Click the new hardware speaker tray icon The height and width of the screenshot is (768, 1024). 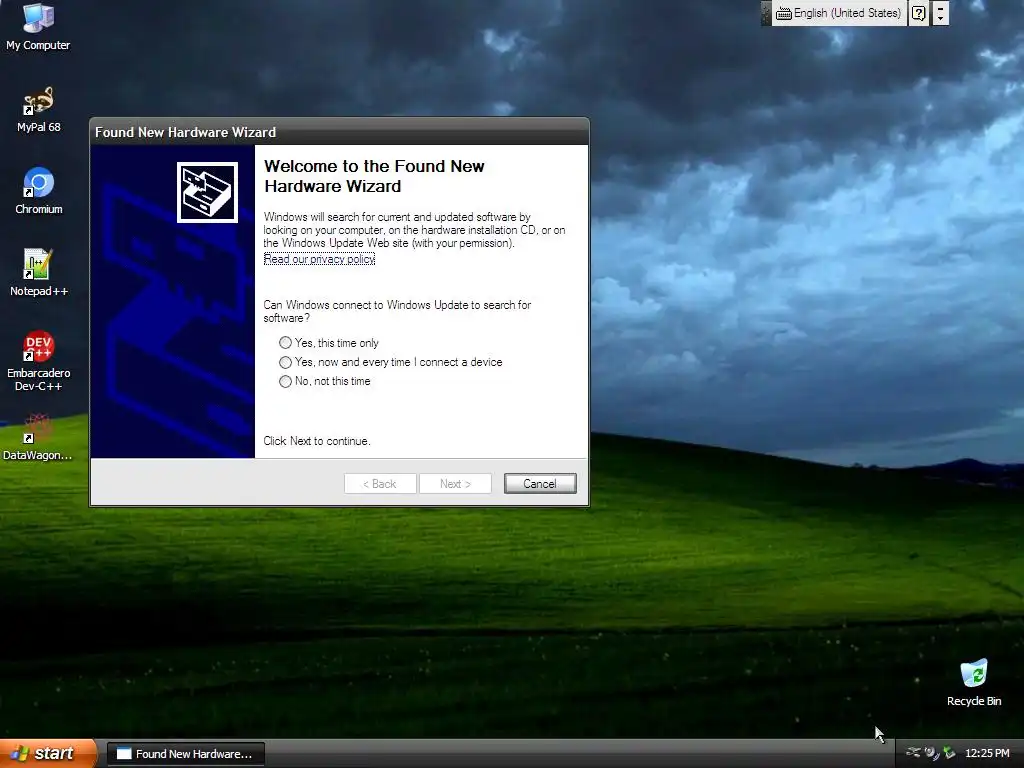coord(931,753)
